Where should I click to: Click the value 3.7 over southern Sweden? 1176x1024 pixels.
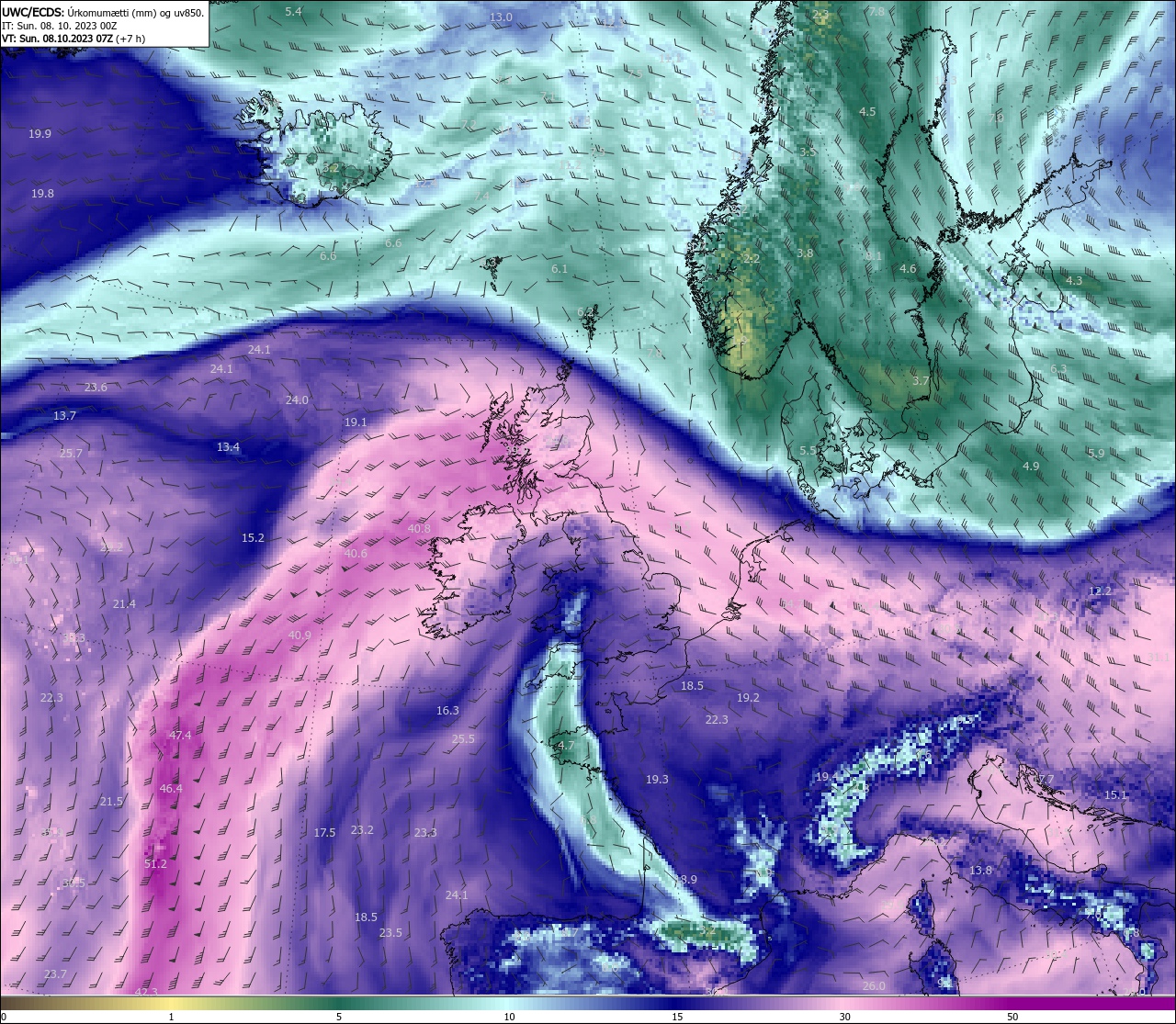(921, 379)
